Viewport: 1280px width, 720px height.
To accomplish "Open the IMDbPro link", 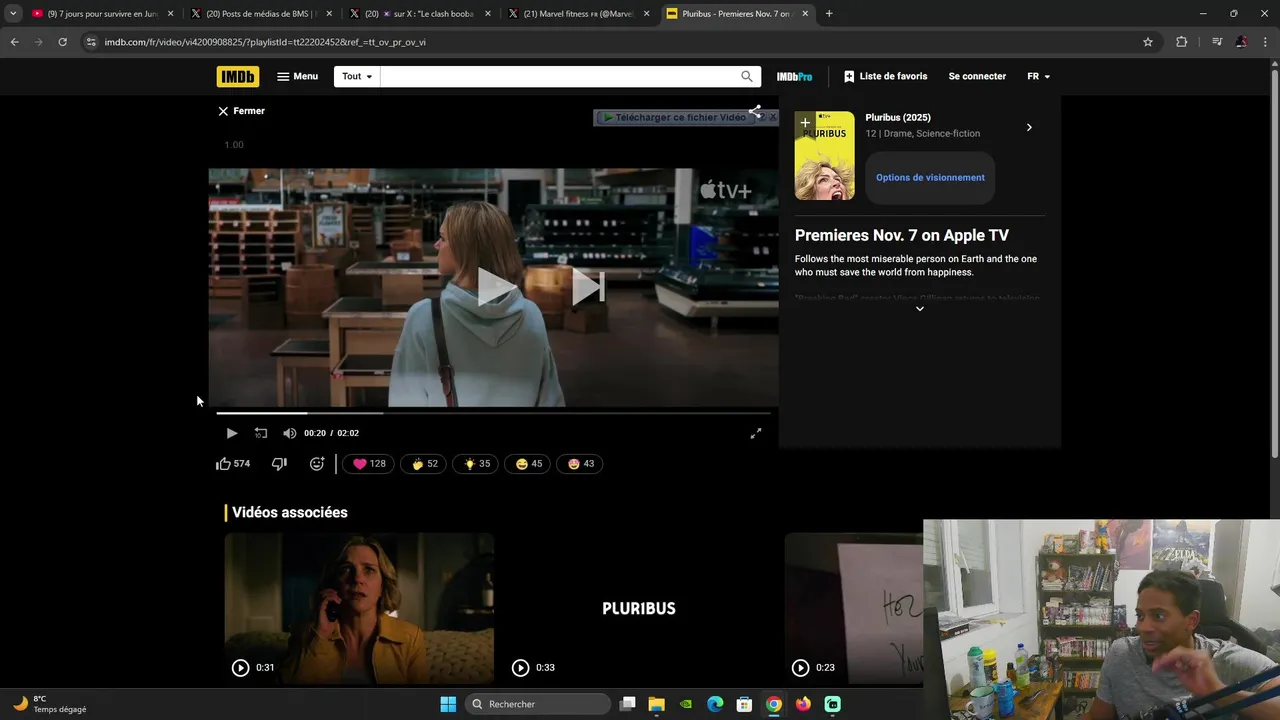I will pyautogui.click(x=794, y=76).
